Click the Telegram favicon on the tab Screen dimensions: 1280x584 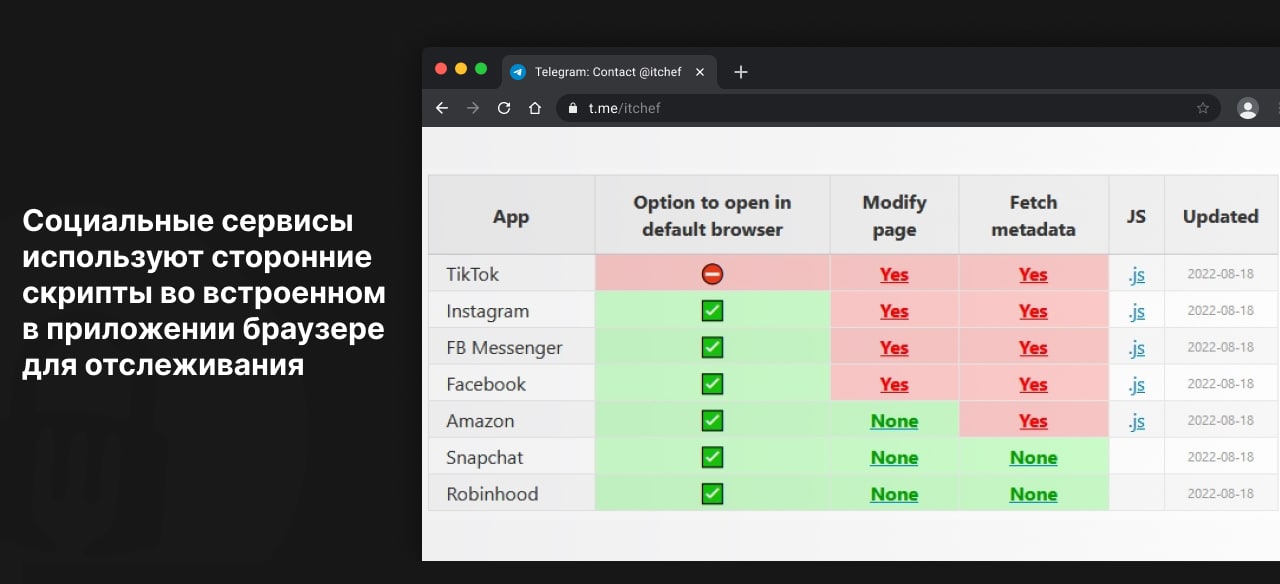coord(518,72)
